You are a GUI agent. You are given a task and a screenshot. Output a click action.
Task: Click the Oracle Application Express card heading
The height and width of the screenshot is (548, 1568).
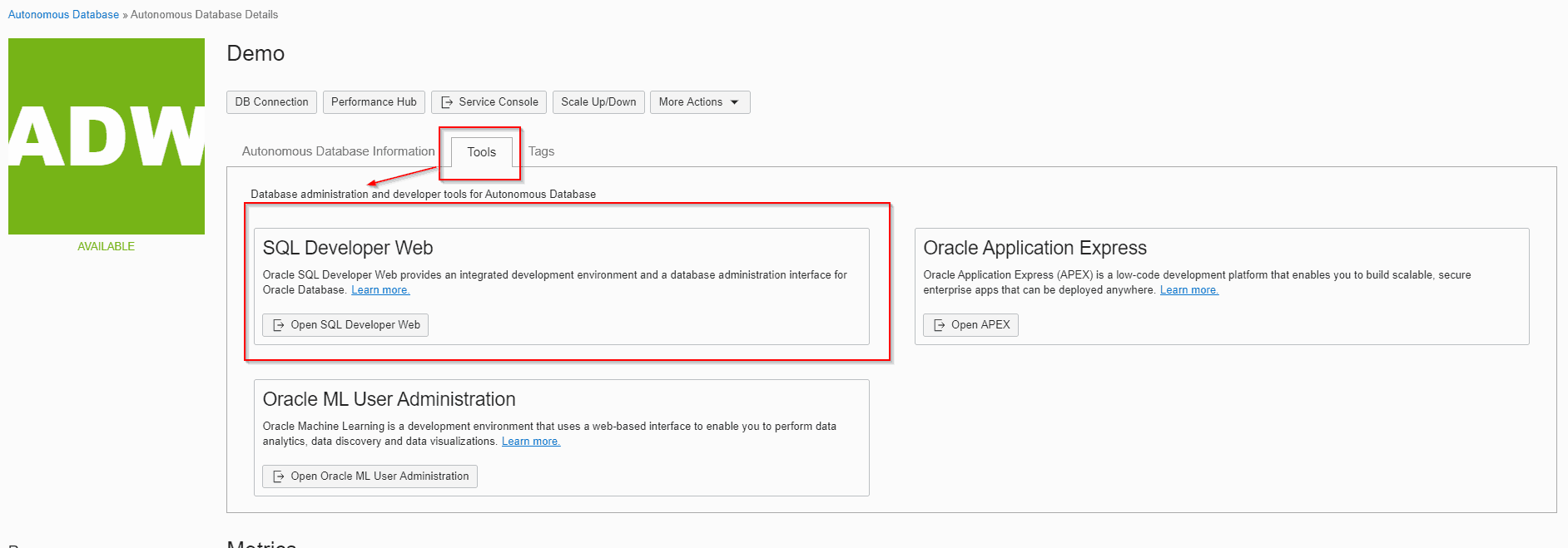point(1035,248)
